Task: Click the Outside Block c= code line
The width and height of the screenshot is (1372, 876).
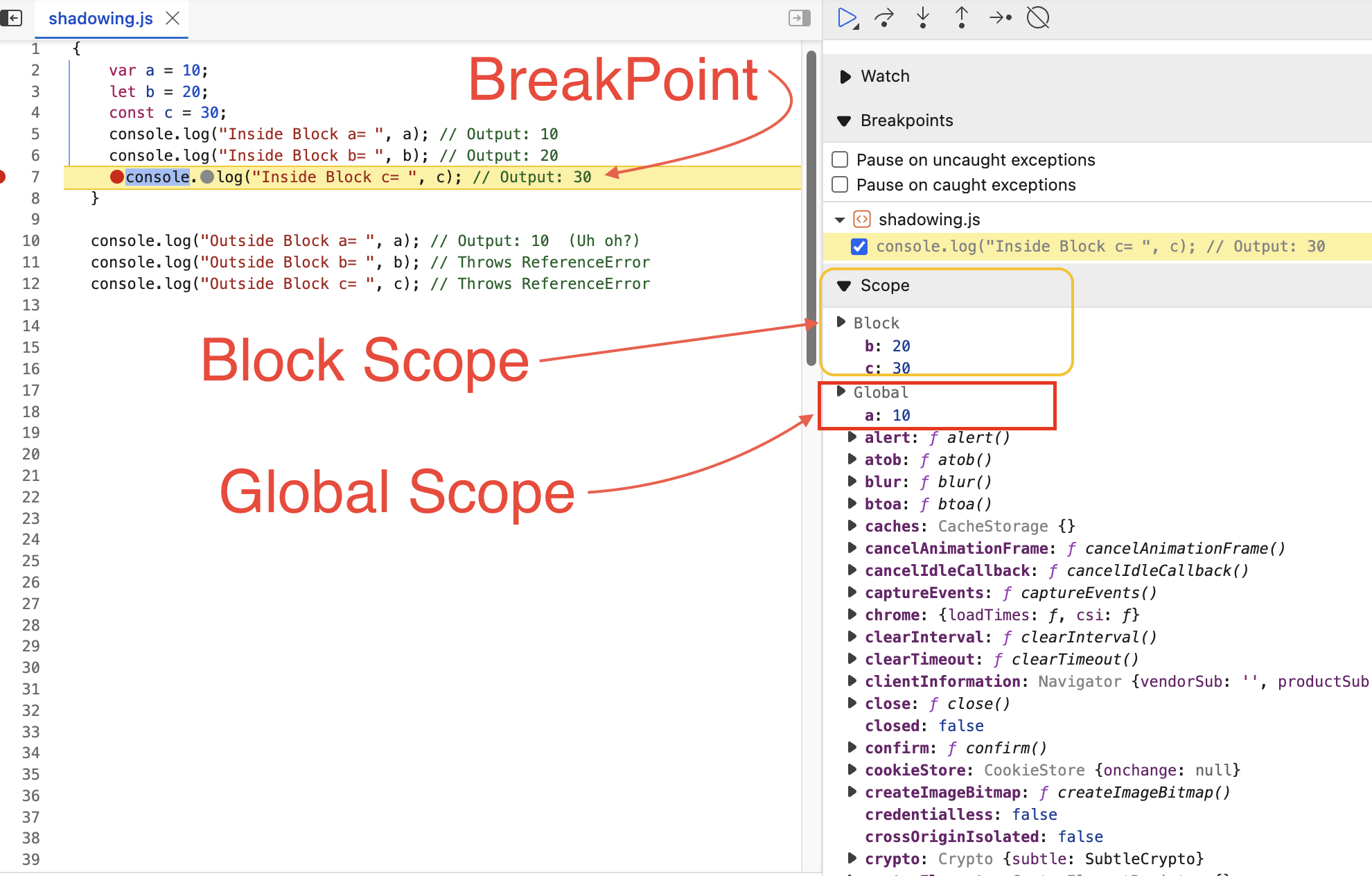Action: tap(370, 283)
